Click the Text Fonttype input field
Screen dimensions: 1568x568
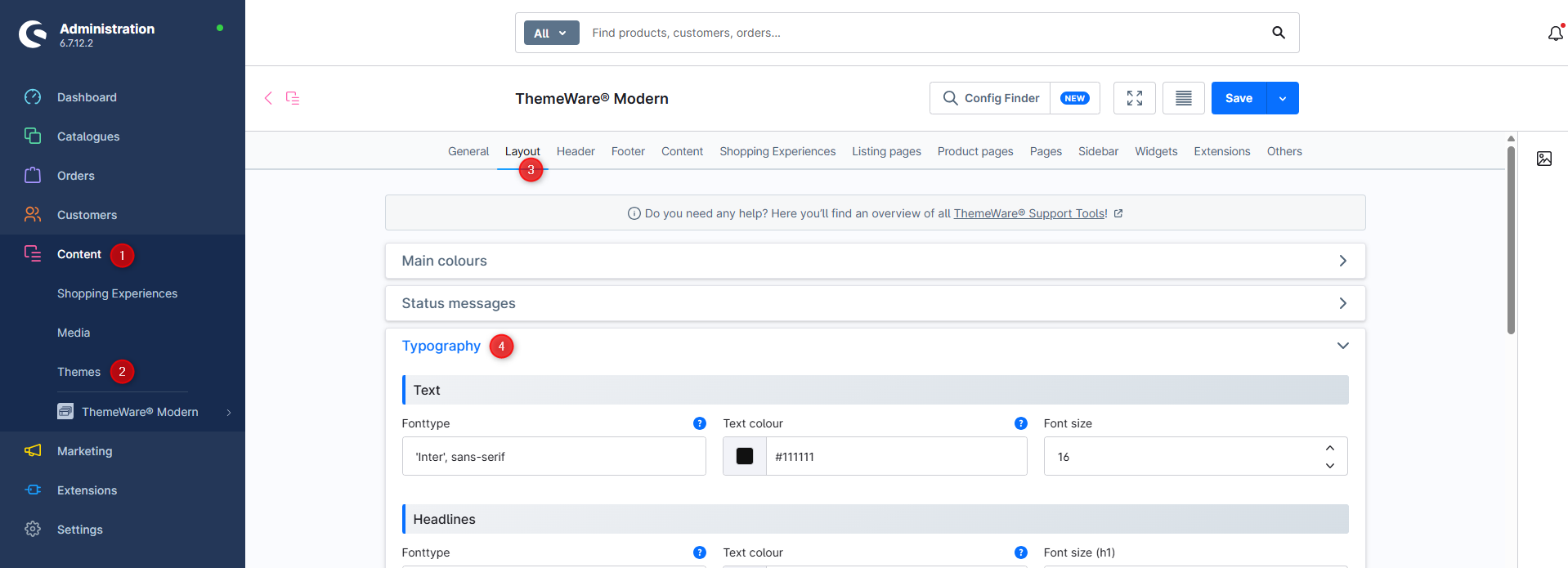click(554, 456)
